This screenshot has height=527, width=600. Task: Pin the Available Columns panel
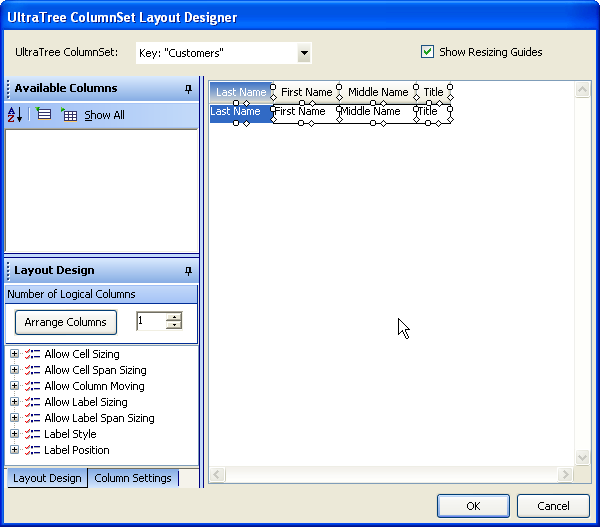coord(188,89)
